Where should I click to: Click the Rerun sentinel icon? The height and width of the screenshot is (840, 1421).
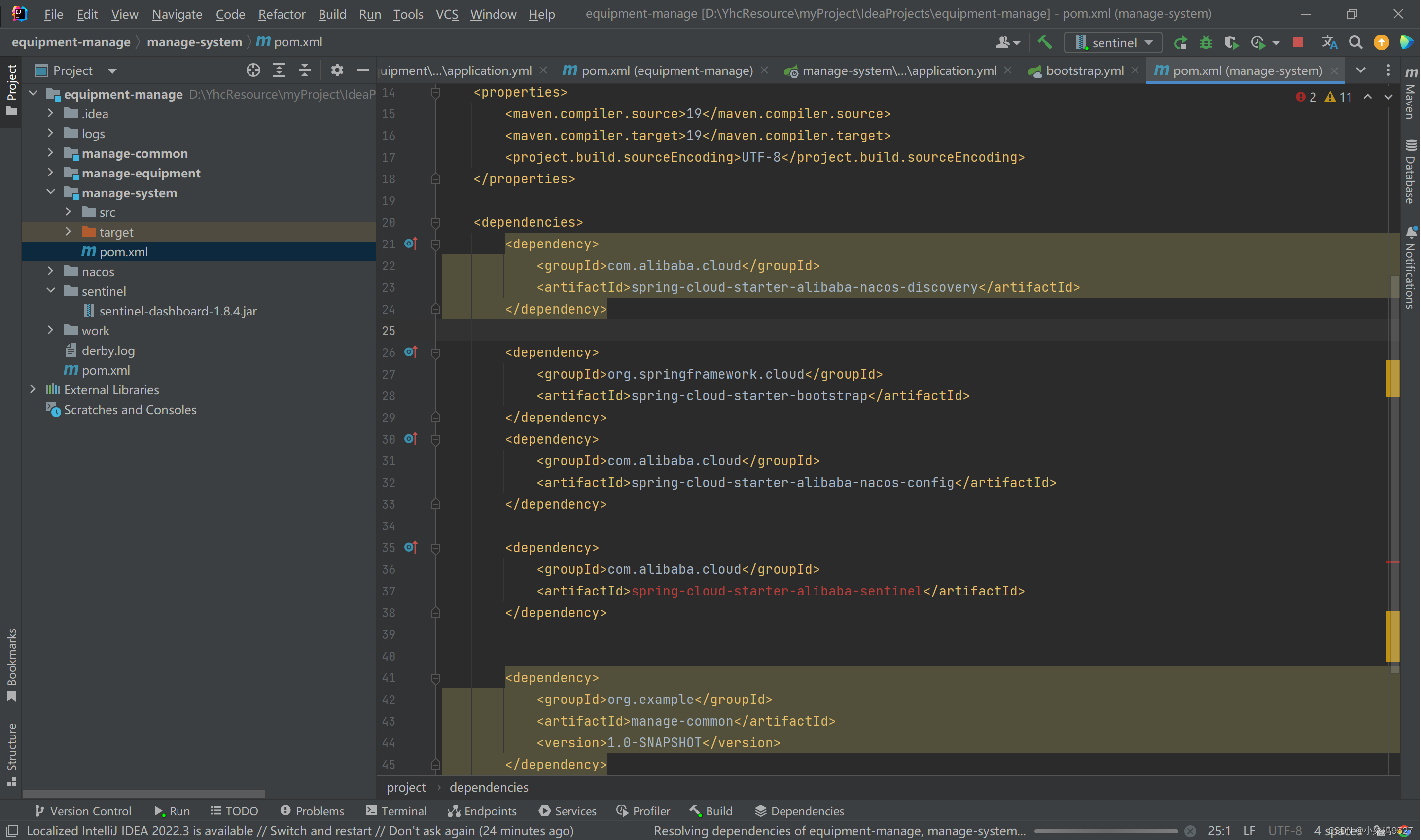click(x=1181, y=43)
